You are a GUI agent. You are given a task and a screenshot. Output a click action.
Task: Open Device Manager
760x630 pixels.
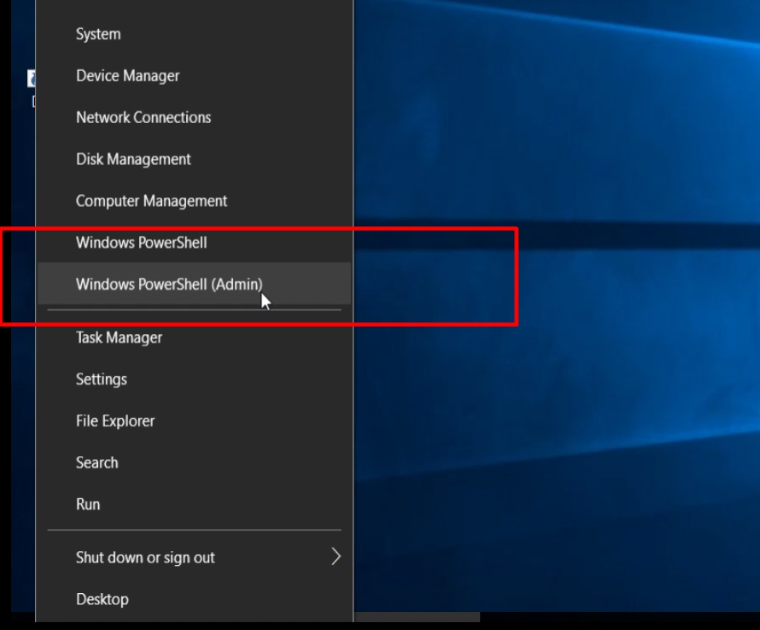point(194,76)
